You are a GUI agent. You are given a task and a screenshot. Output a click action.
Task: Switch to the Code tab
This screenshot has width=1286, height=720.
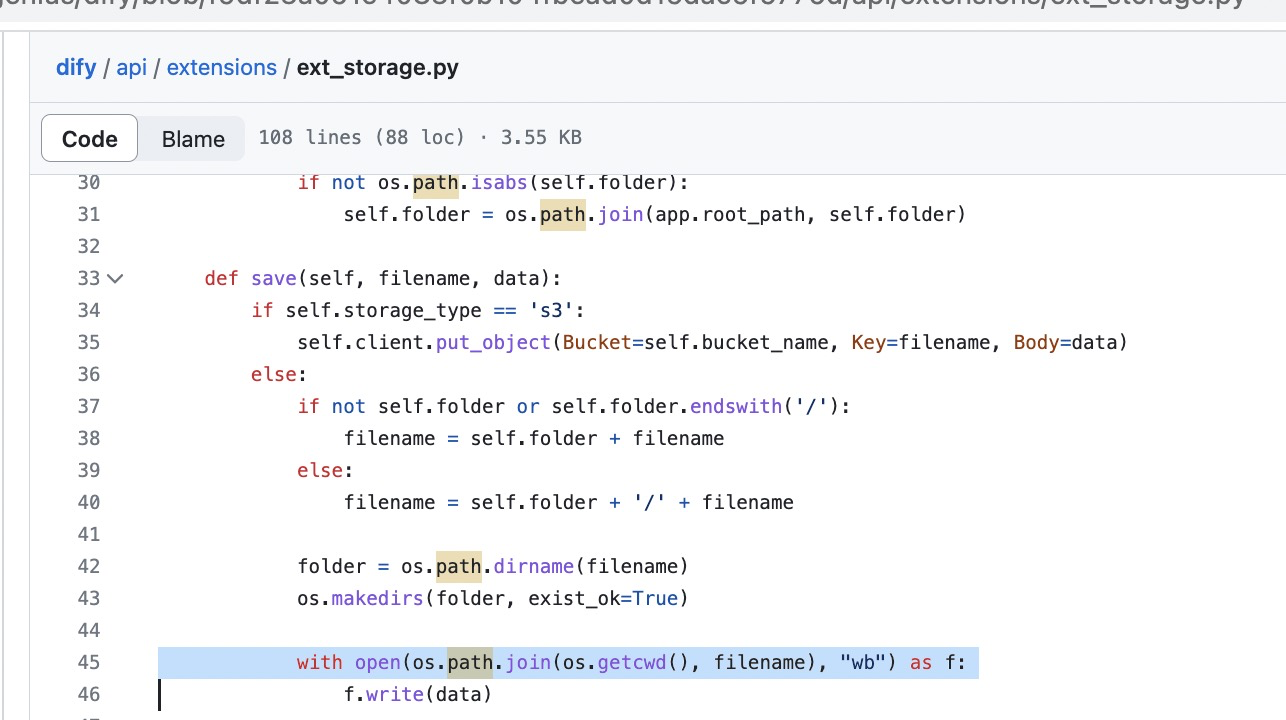(x=89, y=138)
